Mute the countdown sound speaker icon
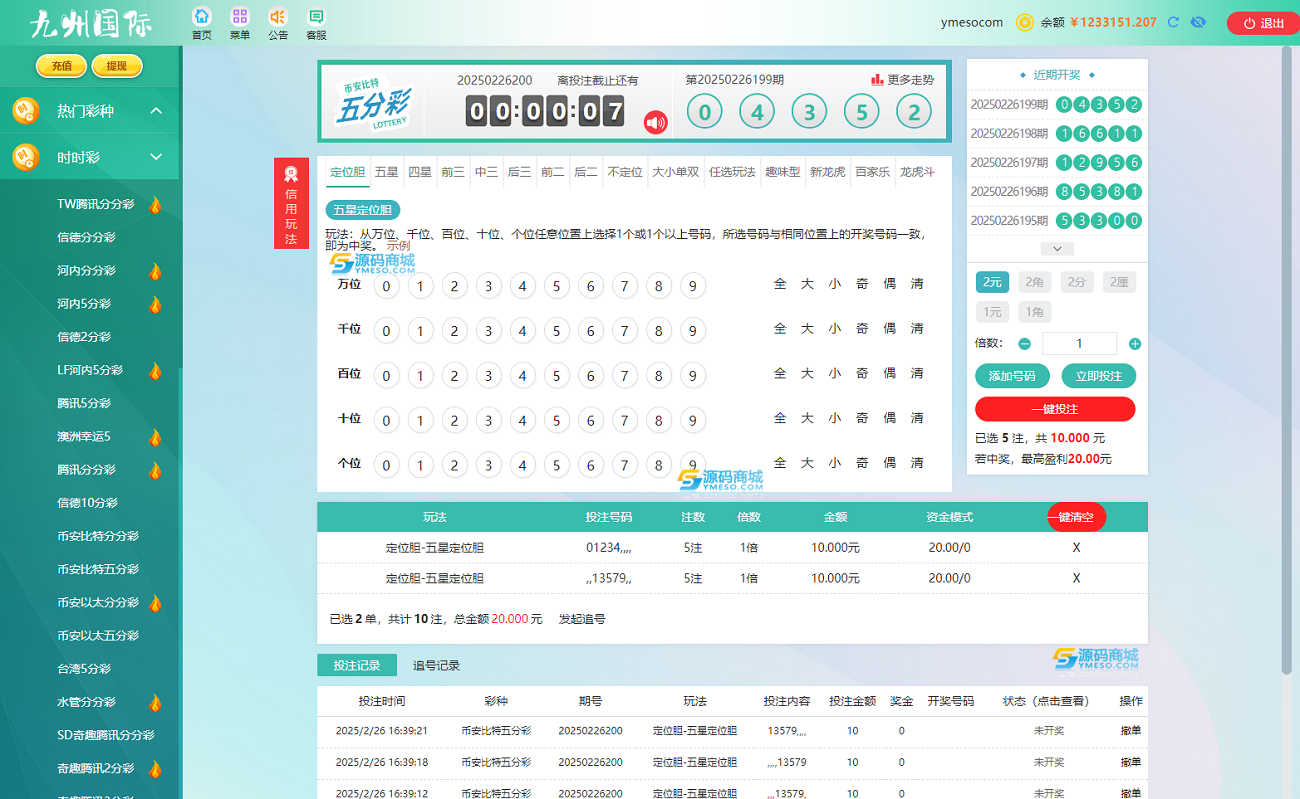Viewport: 1300px width, 799px height. tap(656, 122)
